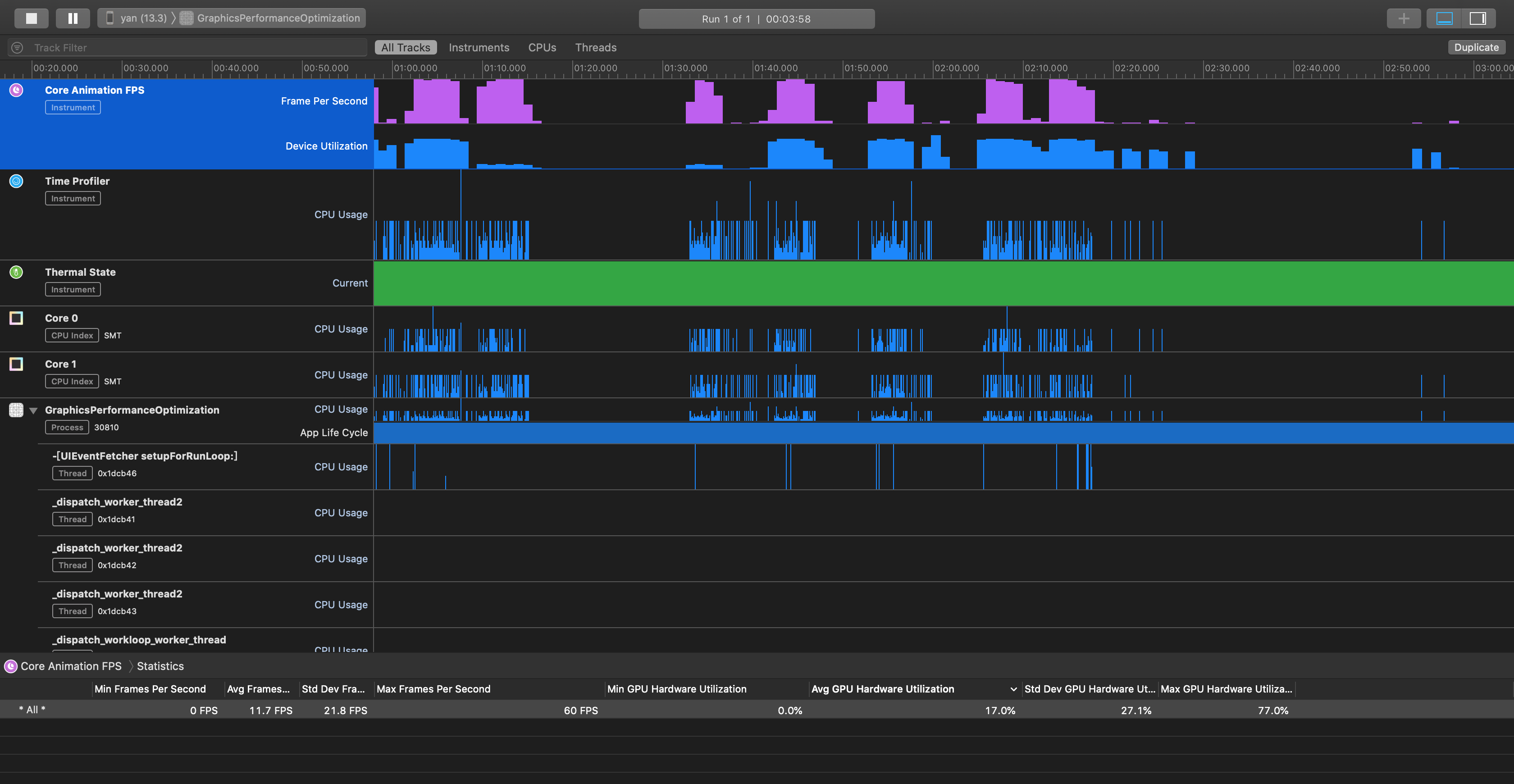Screen dimensions: 1514x784
Task: Toggle the right inspector pane visibility
Action: [x=1477, y=18]
